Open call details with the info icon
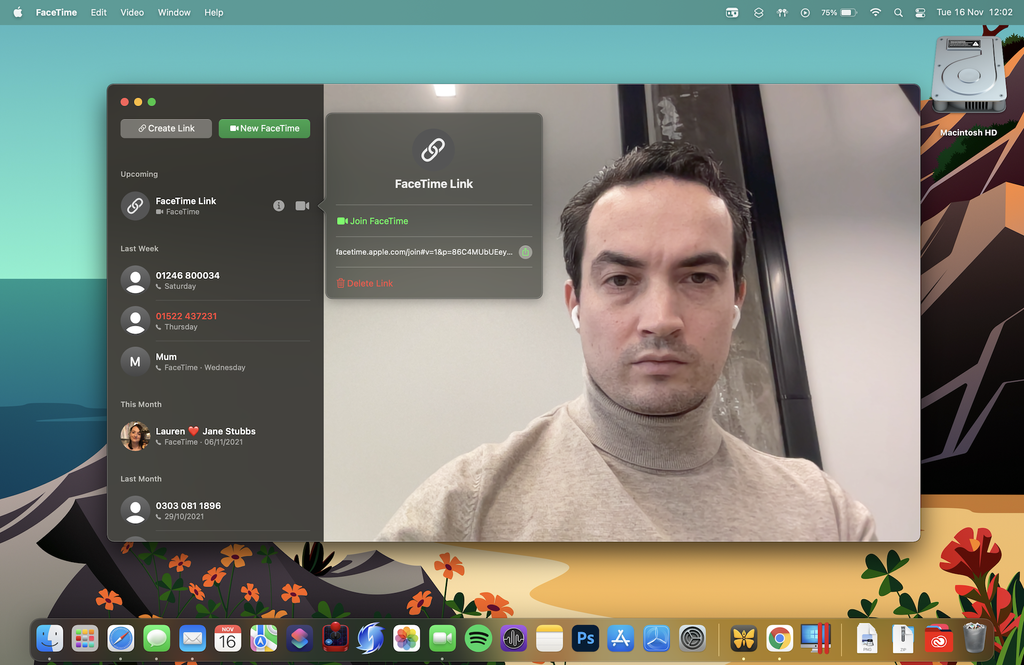 point(278,205)
